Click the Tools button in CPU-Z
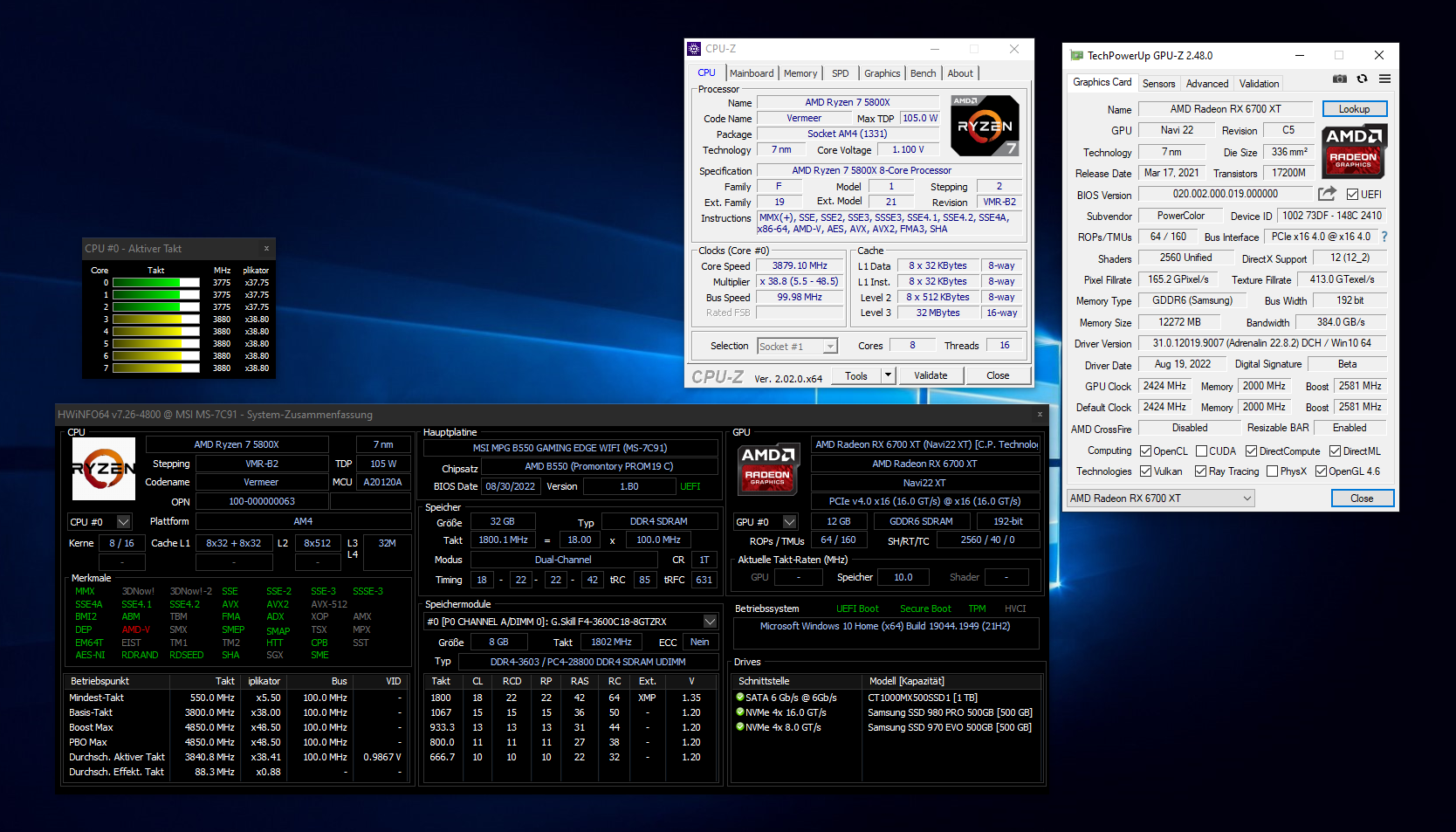 [x=856, y=375]
